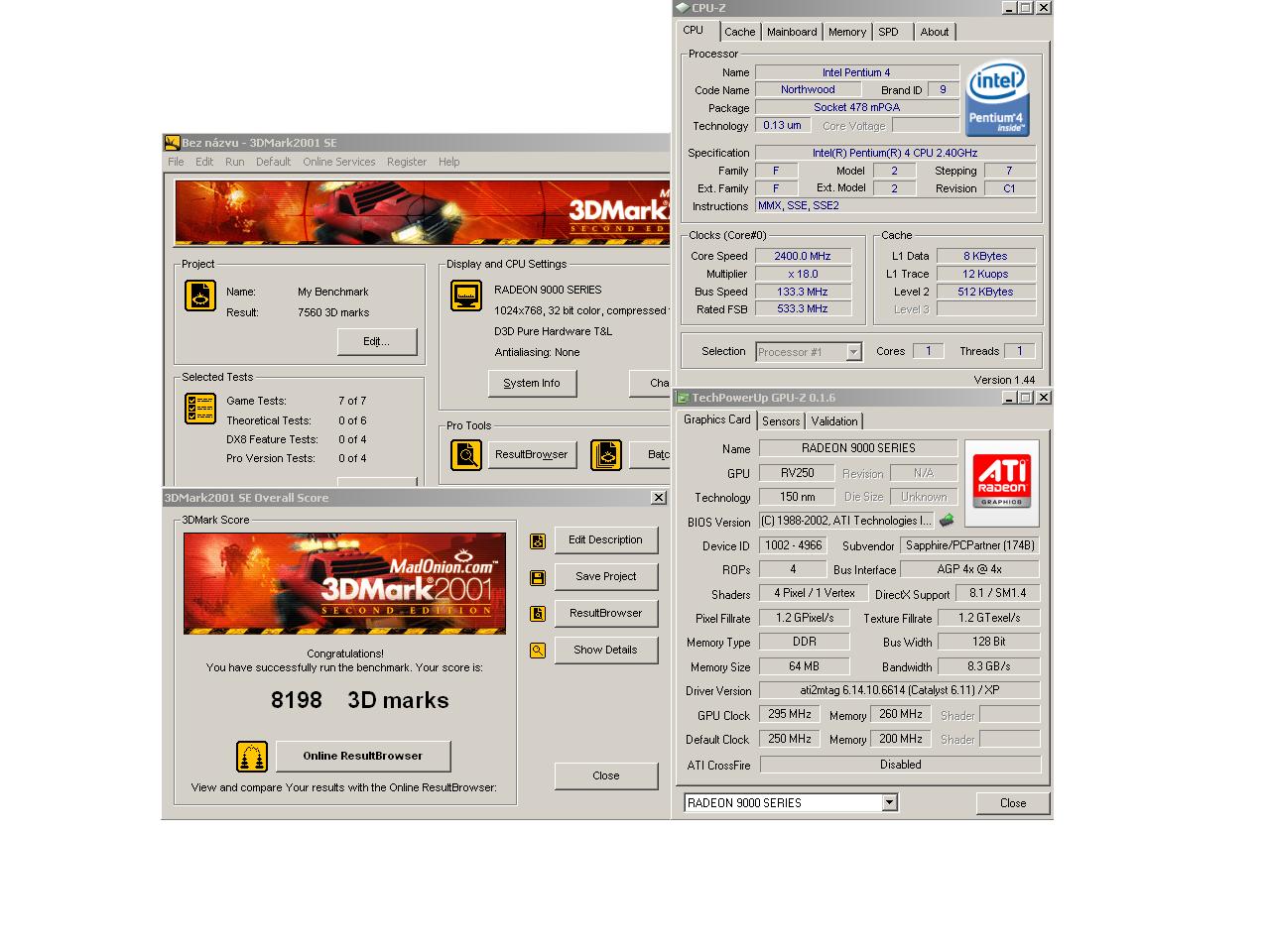Image resolution: width=1270 pixels, height=952 pixels.
Task: Click the Subvendor Sapphire/PCPartner field
Action: coord(969,545)
